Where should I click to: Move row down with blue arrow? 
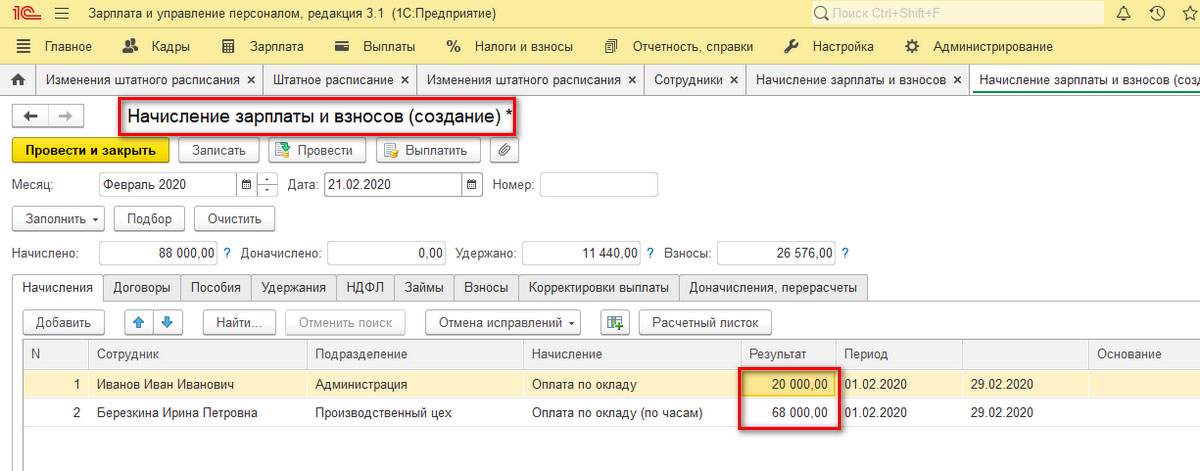tap(166, 322)
